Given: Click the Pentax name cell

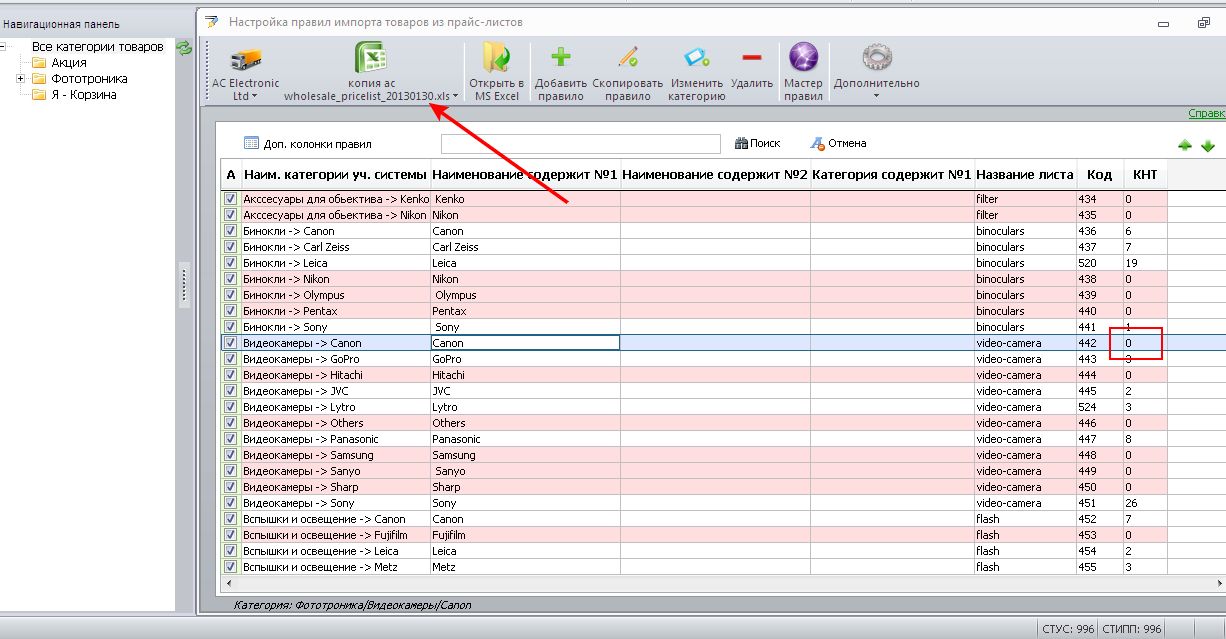Looking at the screenshot, I should (525, 311).
